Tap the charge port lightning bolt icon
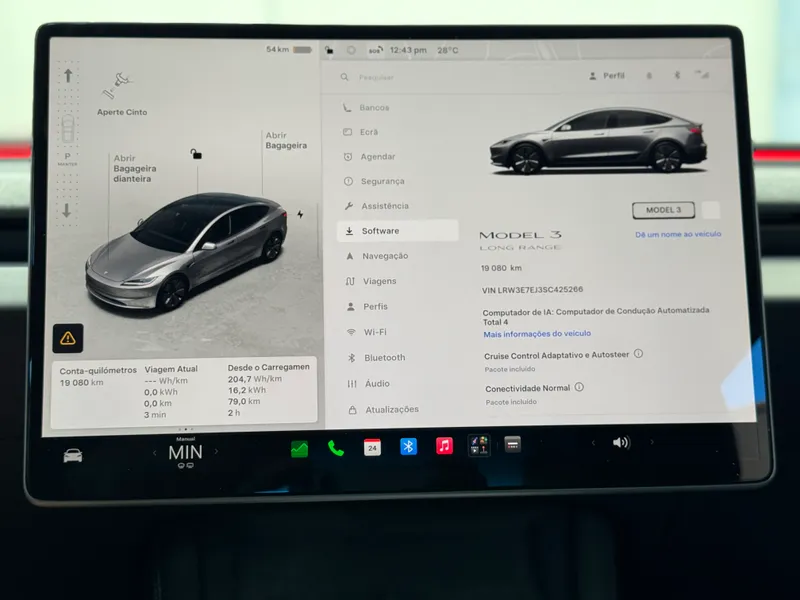This screenshot has height=600, width=800. (301, 214)
